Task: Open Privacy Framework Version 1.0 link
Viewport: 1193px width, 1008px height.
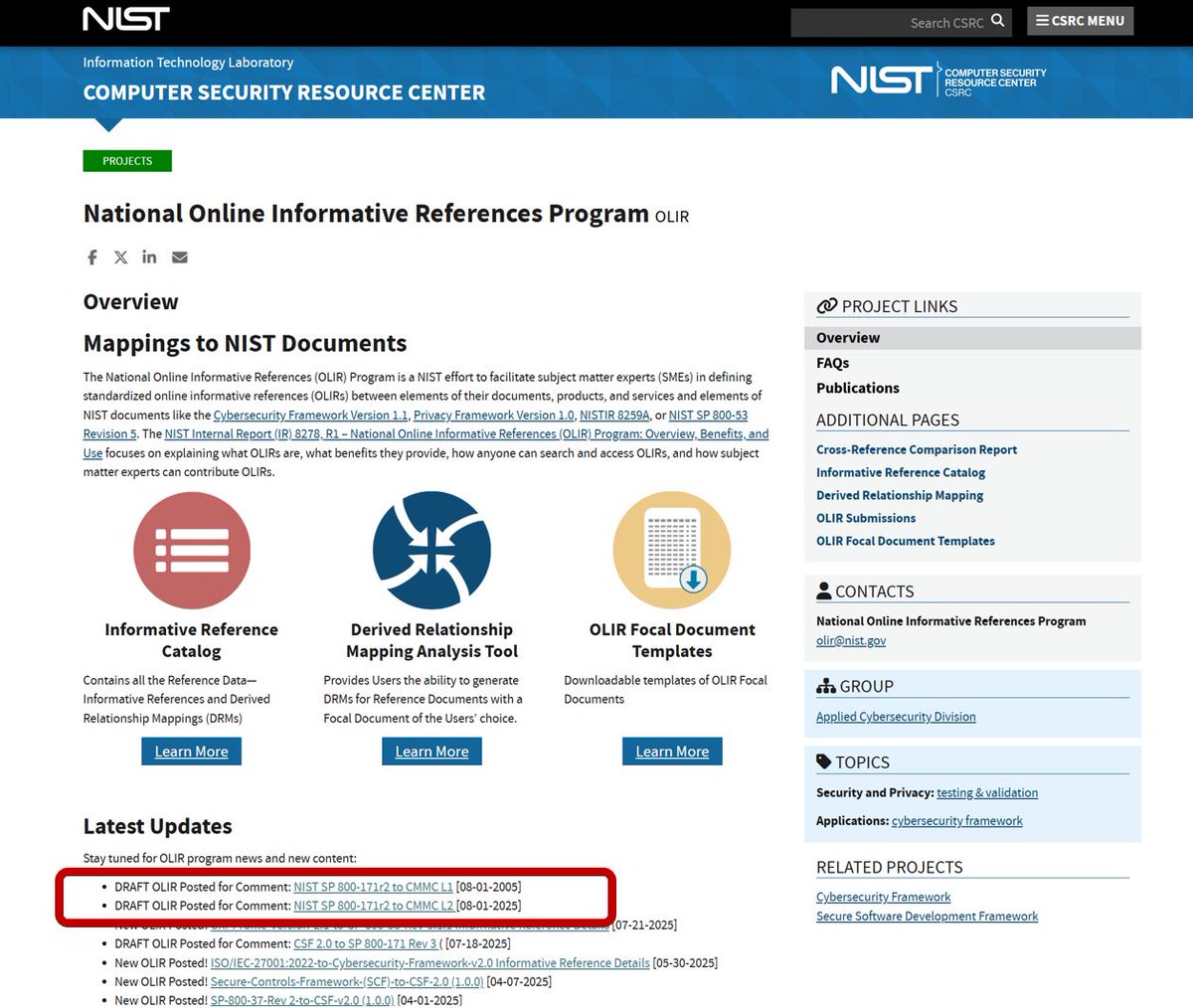Action: (494, 416)
